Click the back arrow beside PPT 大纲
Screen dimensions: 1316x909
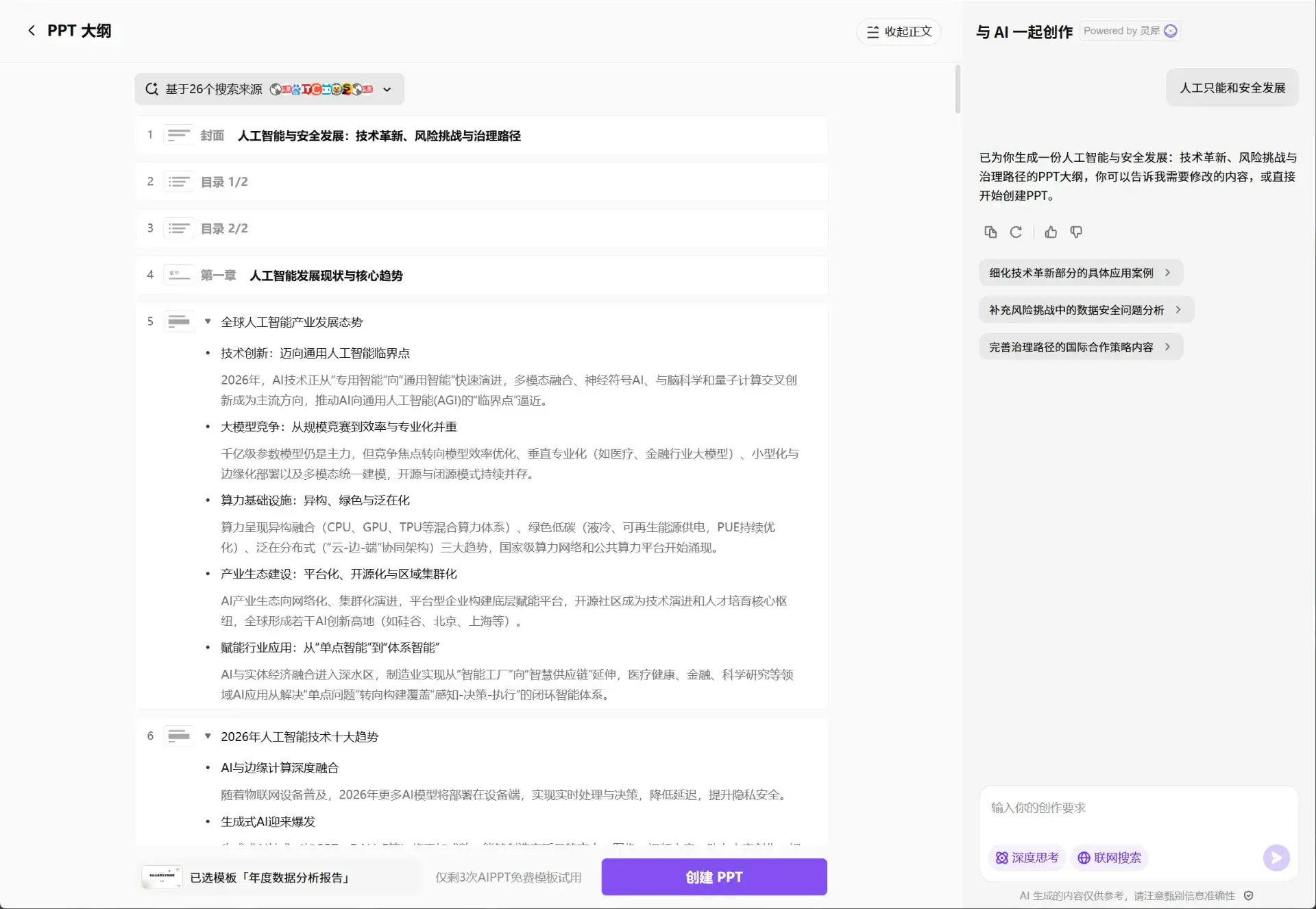32,31
